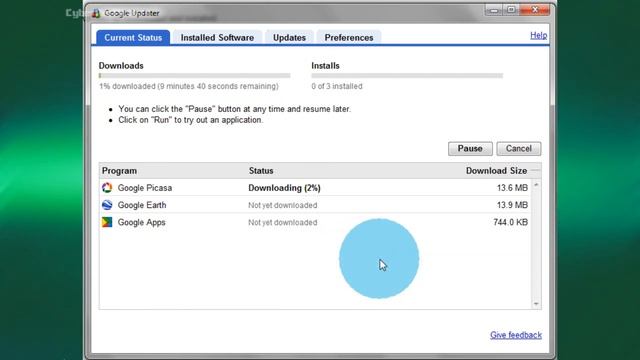Click the Google Earth globe icon
The width and height of the screenshot is (640, 360).
[x=107, y=205]
